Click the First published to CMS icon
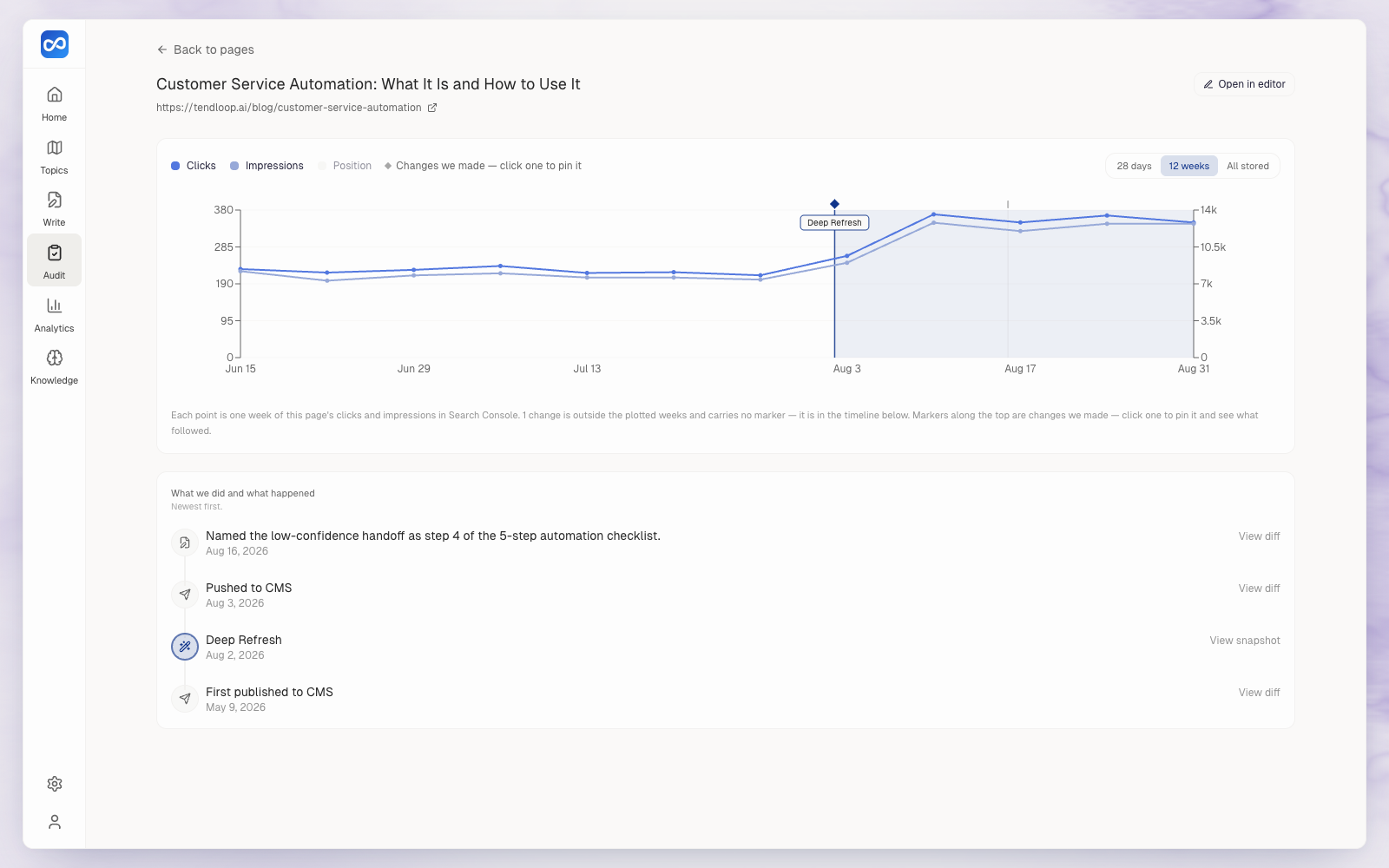The width and height of the screenshot is (1389, 868). click(x=185, y=699)
